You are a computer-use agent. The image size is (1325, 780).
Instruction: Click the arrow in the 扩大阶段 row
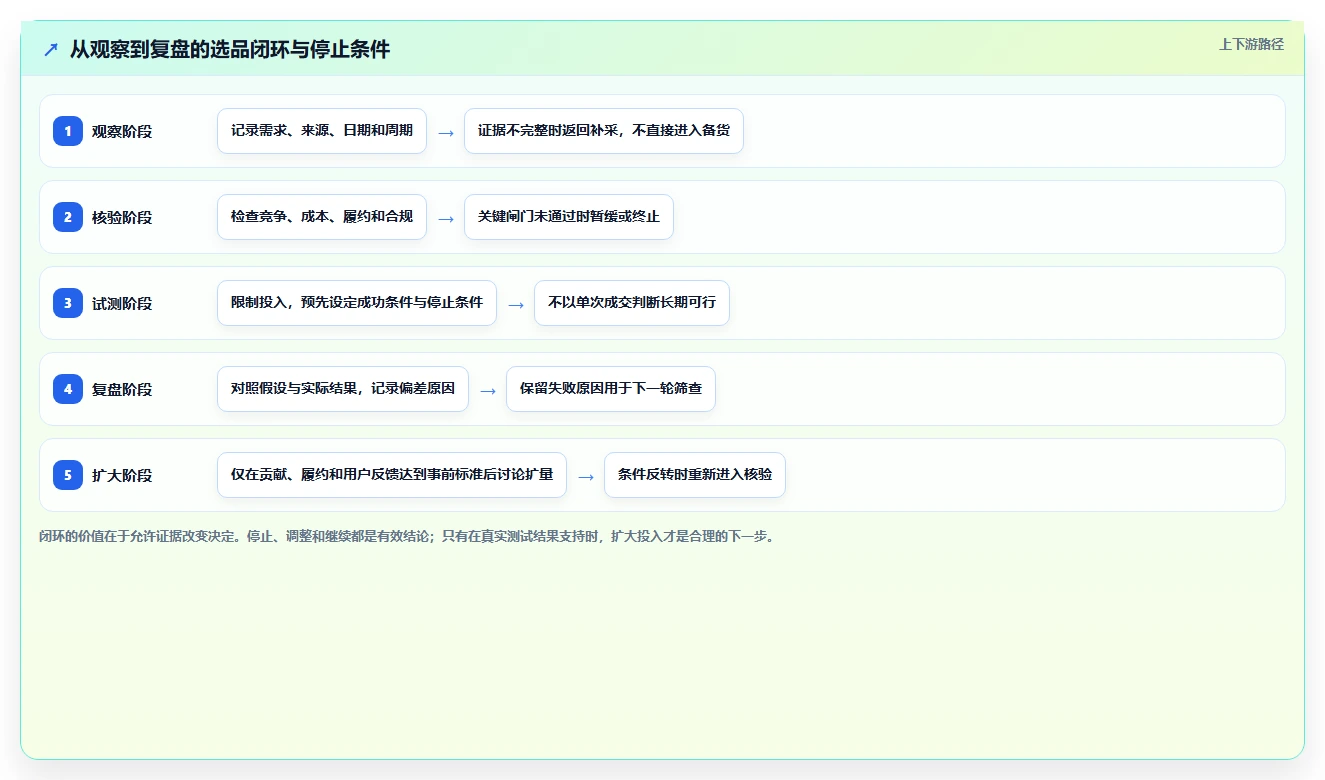point(586,476)
